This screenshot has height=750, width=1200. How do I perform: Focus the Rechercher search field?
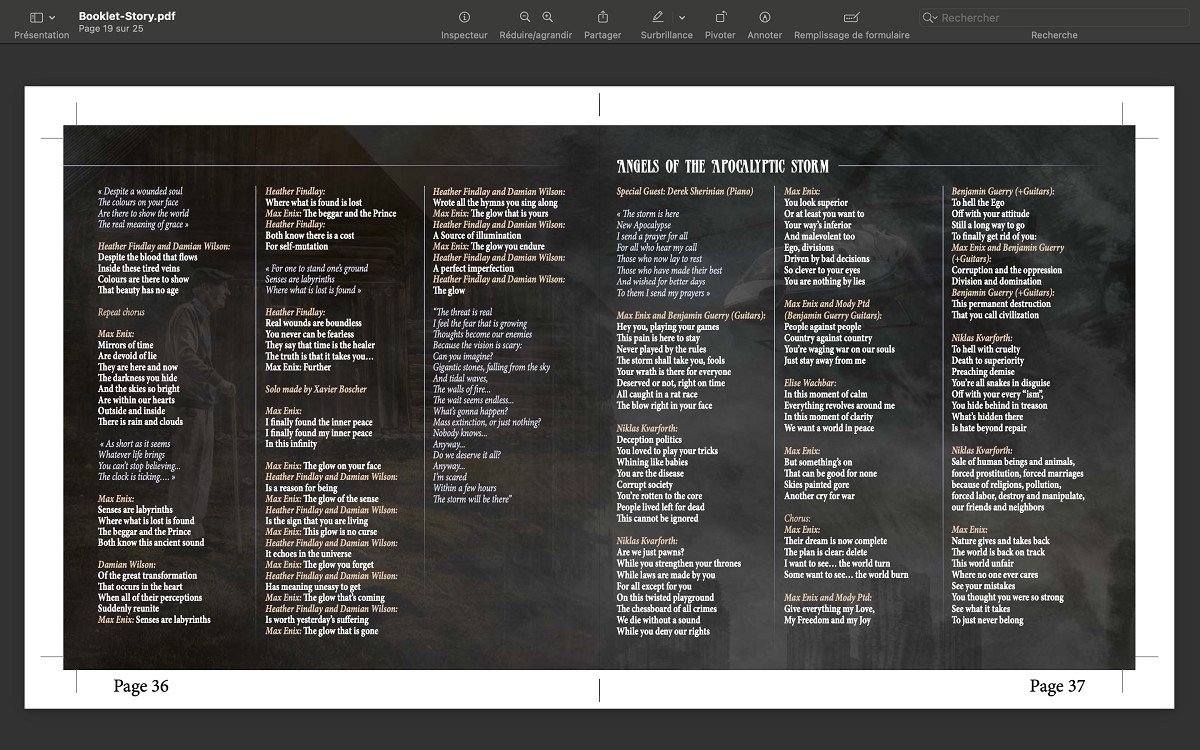tap(1054, 17)
